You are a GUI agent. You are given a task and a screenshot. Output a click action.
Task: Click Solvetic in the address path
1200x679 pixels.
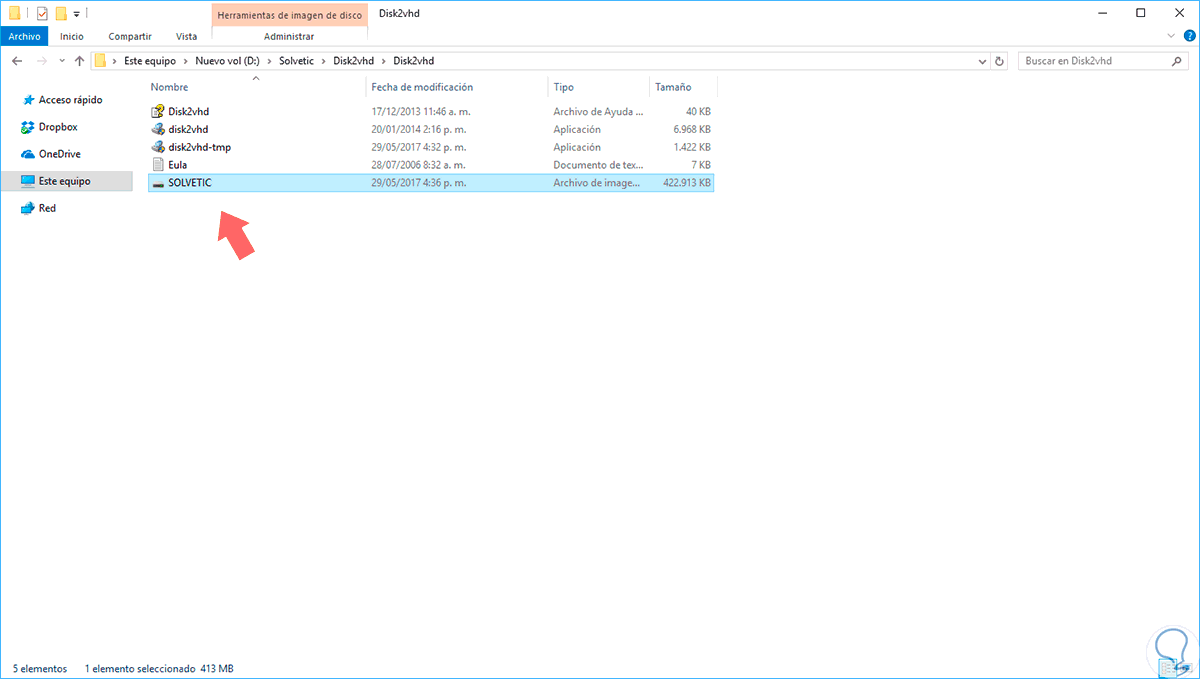click(296, 61)
